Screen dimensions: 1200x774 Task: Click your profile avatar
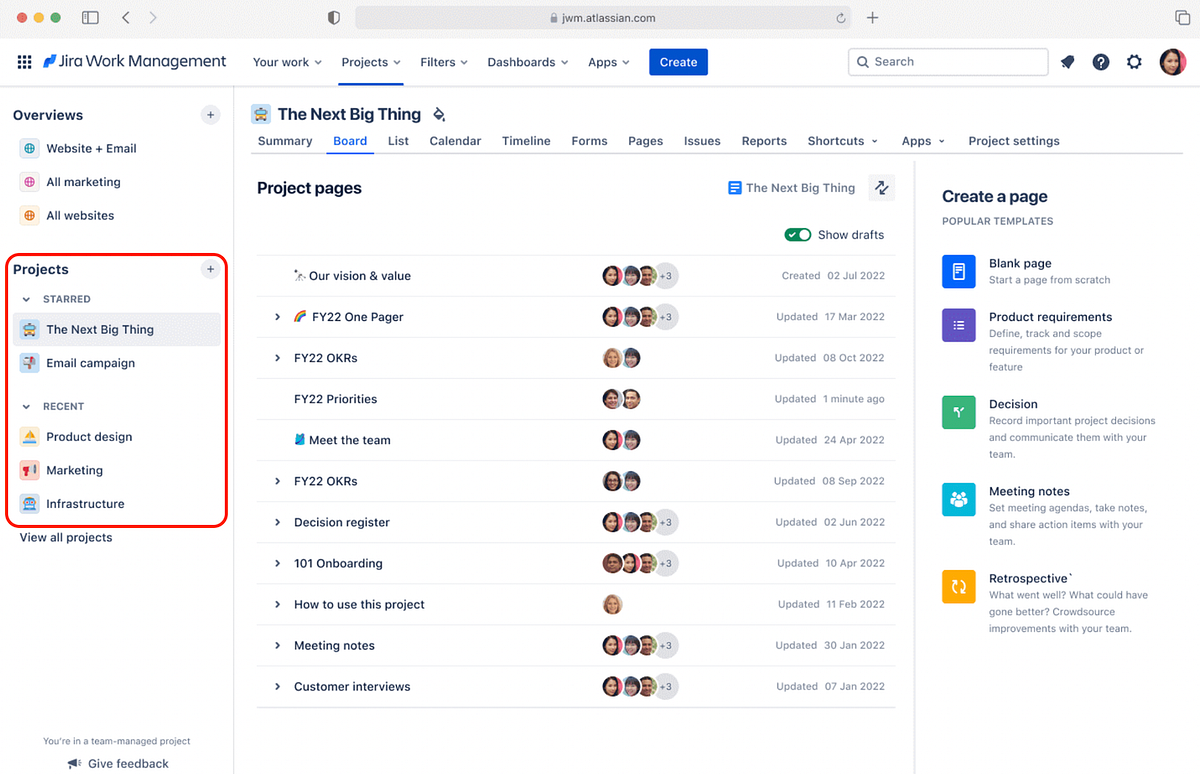click(1172, 61)
